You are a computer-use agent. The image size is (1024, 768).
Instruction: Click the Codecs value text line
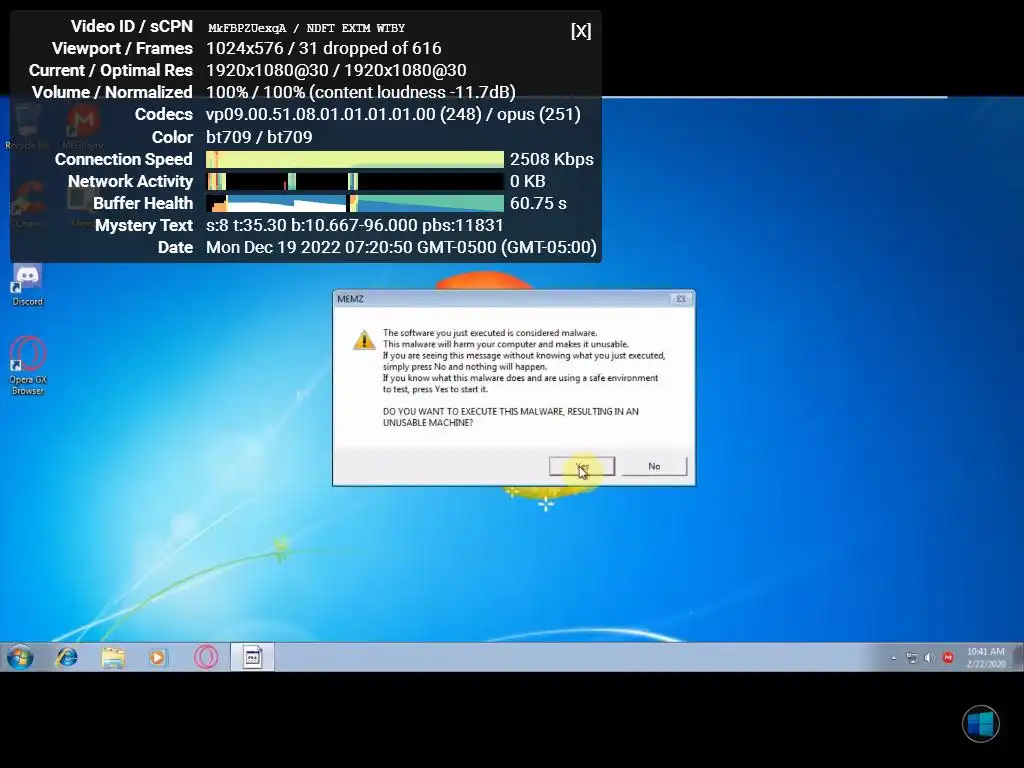coord(393,114)
